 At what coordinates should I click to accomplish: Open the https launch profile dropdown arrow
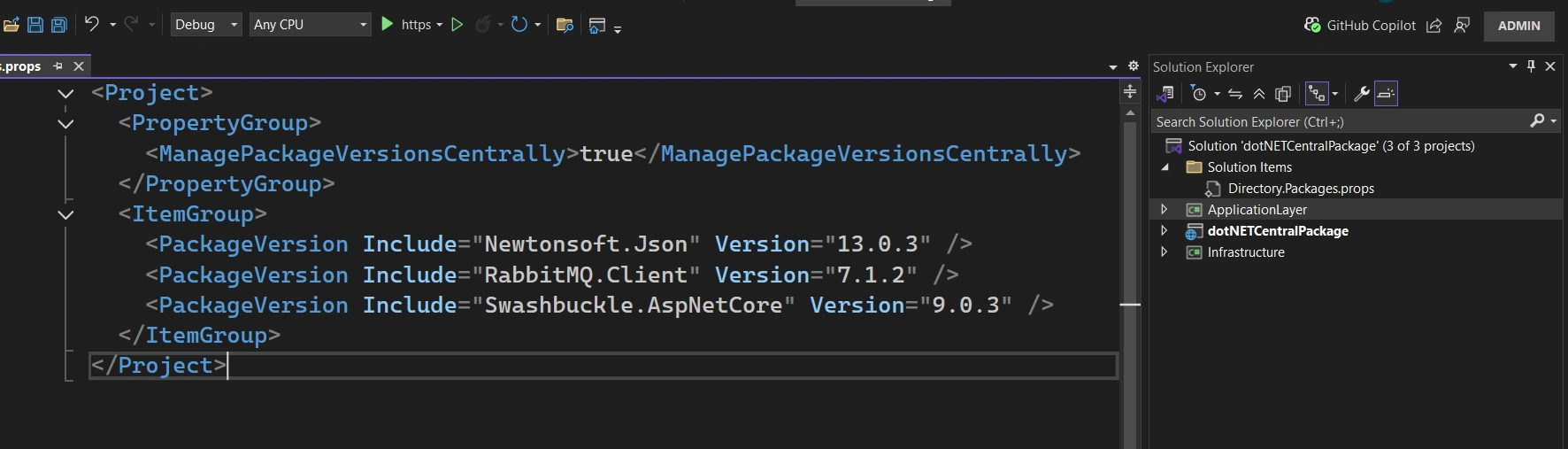(x=440, y=25)
